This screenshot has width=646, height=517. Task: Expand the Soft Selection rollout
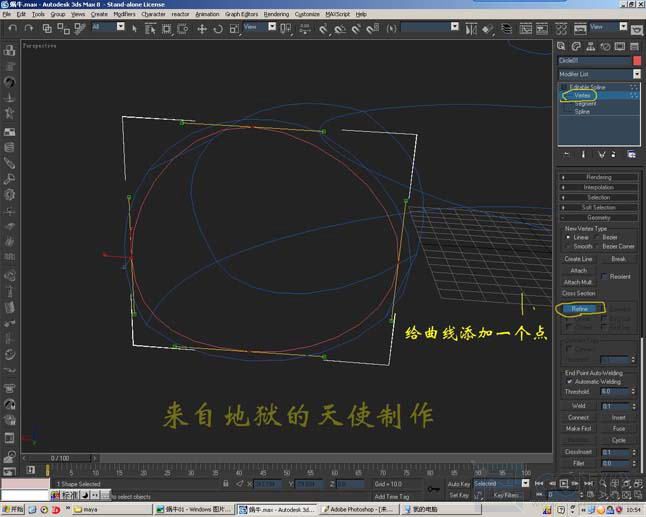click(599, 207)
